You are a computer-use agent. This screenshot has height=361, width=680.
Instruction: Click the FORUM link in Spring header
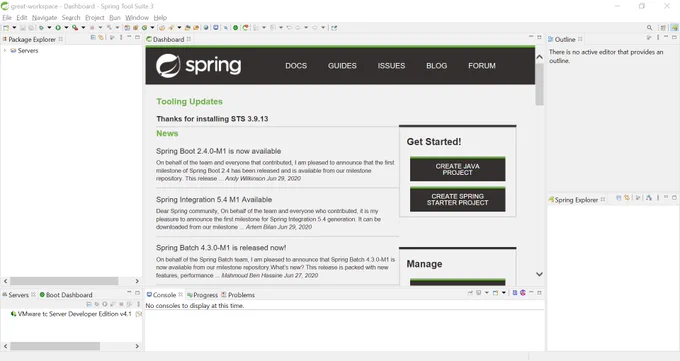coord(482,66)
